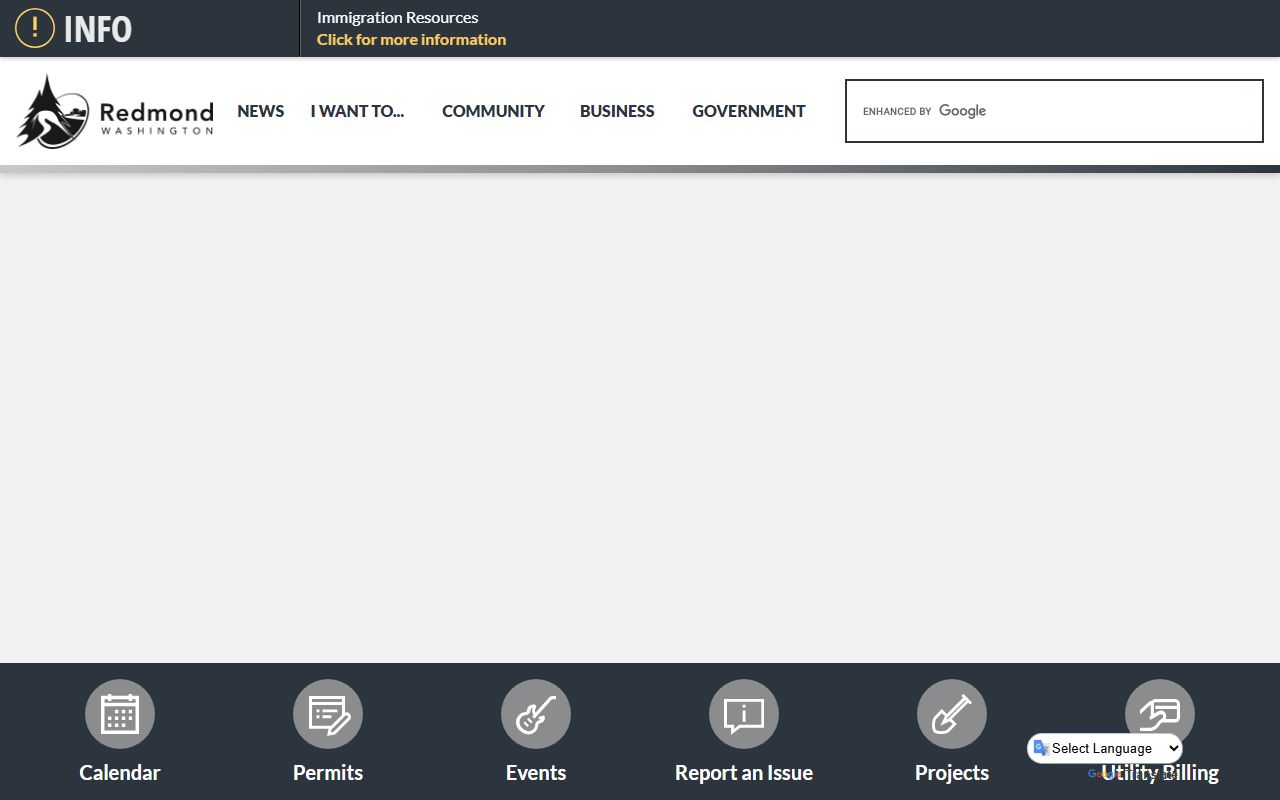Open the Select Language dropdown
1280x800 pixels.
click(x=1105, y=748)
